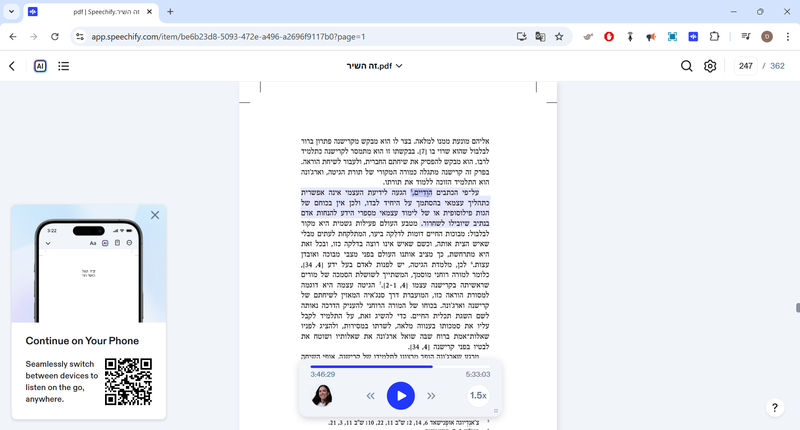
Task: Click the browser forward button
Action: [34, 37]
